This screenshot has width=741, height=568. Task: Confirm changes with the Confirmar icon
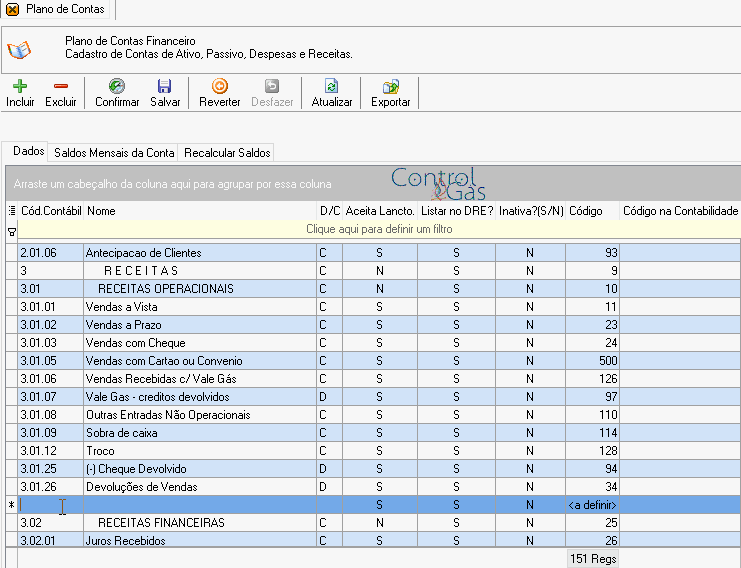tap(117, 86)
